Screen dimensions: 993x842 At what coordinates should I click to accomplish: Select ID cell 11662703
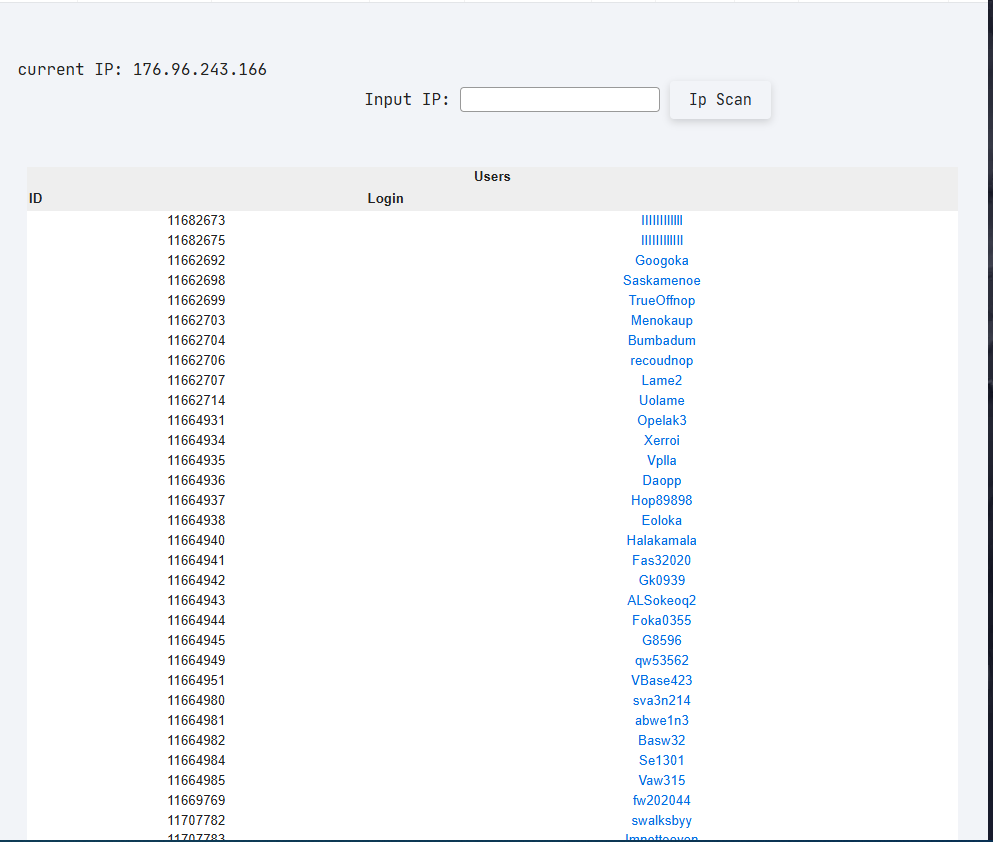pyautogui.click(x=196, y=320)
